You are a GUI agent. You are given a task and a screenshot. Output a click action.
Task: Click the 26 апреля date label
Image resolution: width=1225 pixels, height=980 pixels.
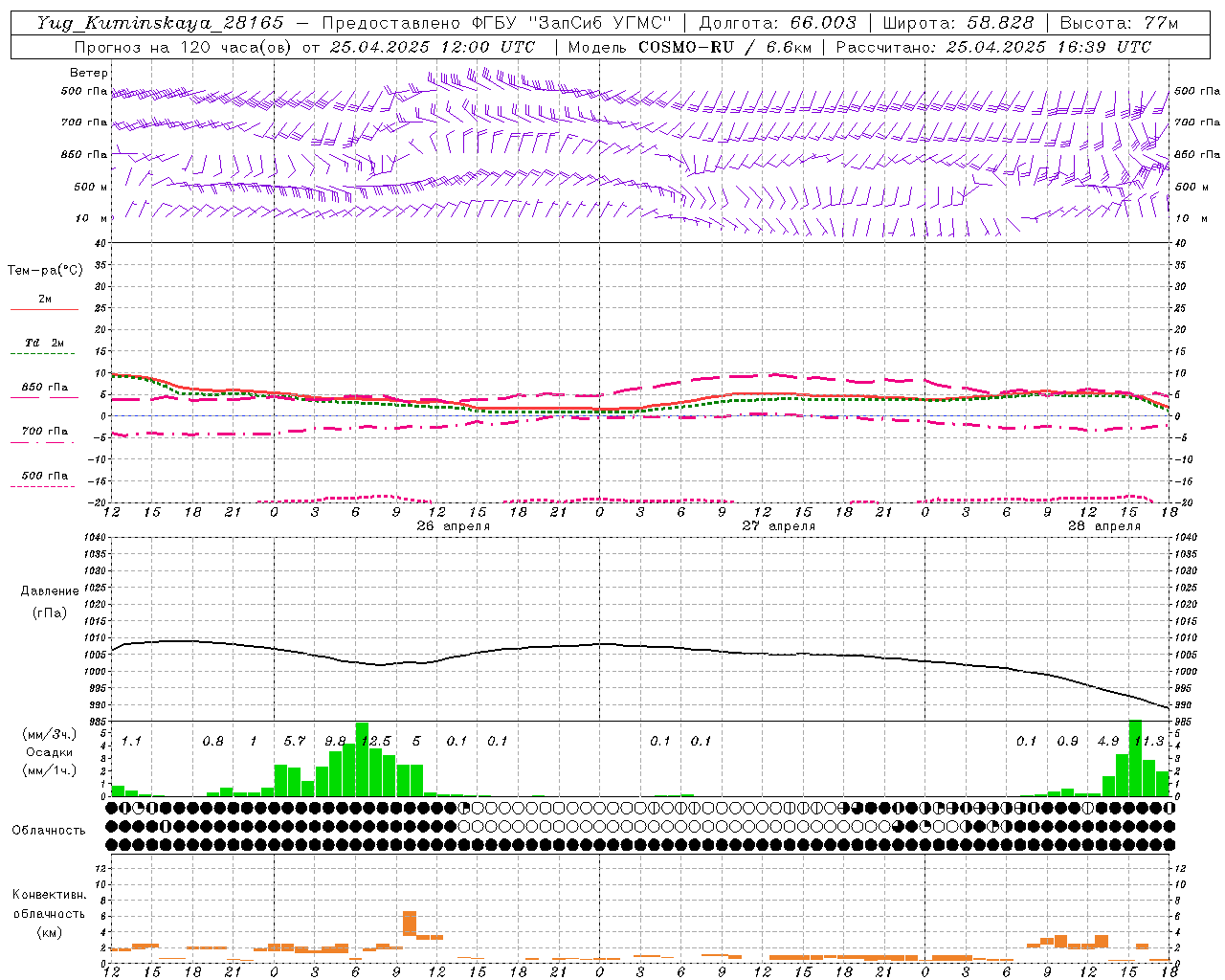pos(454,526)
